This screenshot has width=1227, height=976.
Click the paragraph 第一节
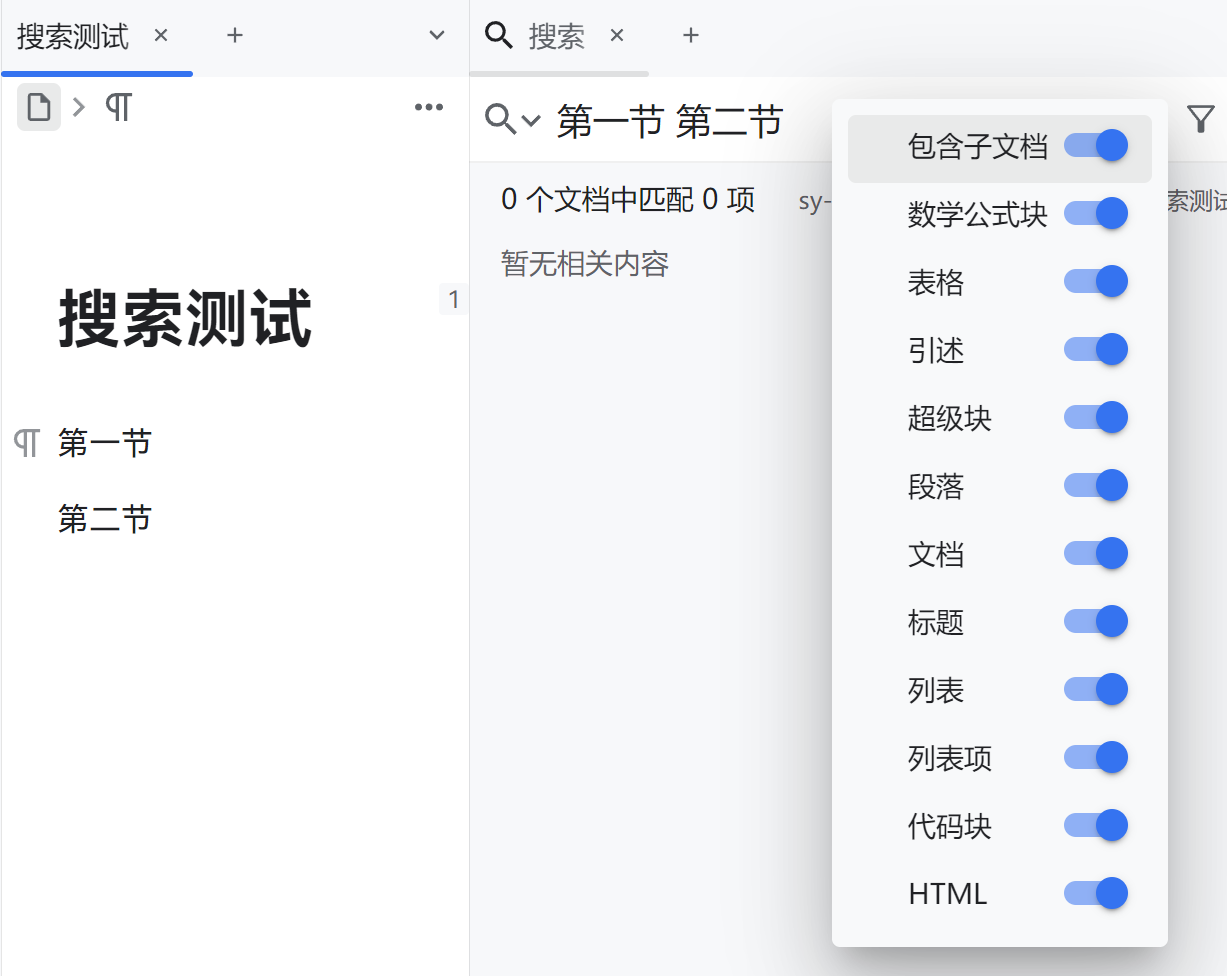pos(105,443)
